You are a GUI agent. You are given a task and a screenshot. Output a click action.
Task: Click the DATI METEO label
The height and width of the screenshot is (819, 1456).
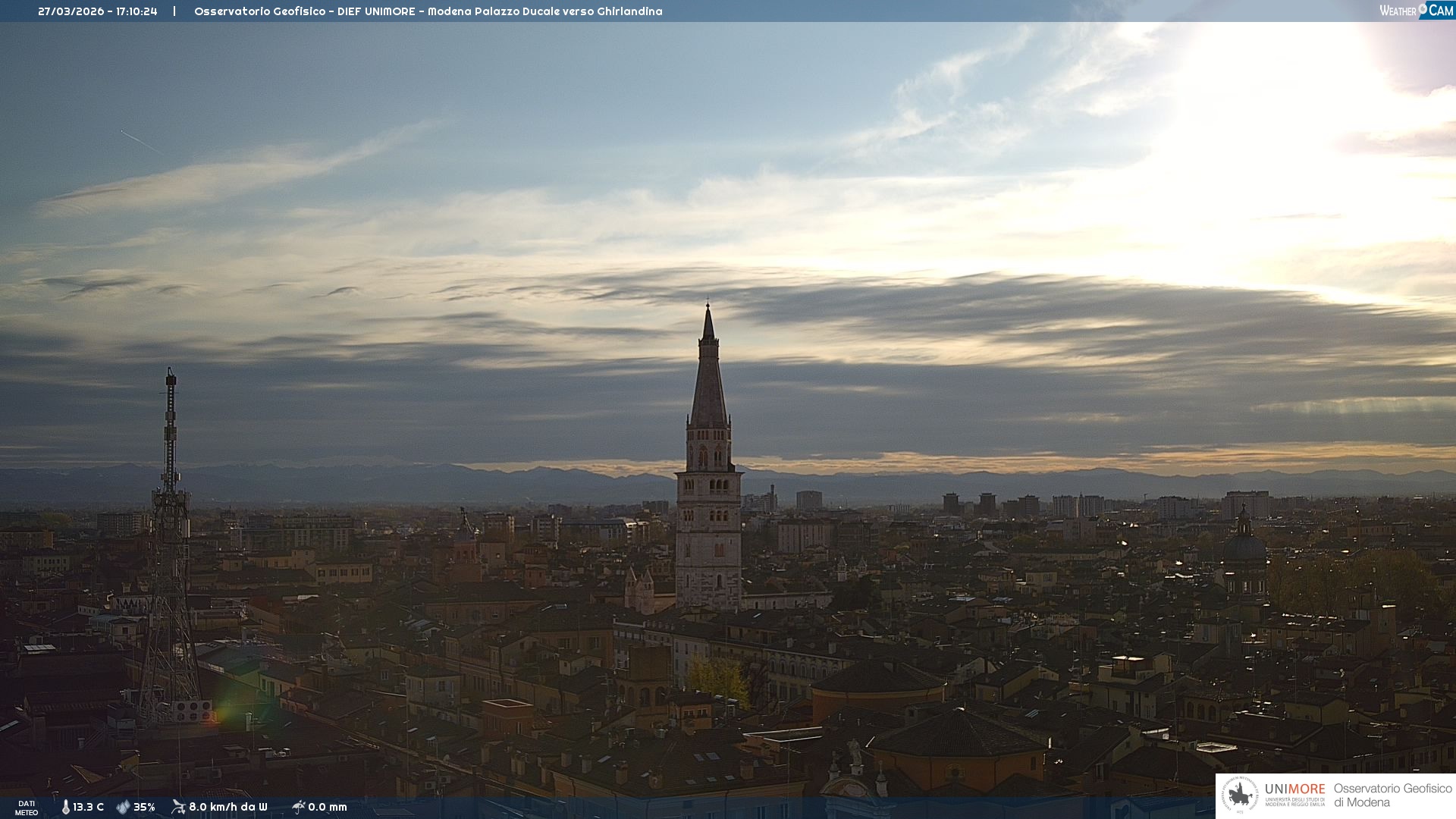tap(27, 808)
